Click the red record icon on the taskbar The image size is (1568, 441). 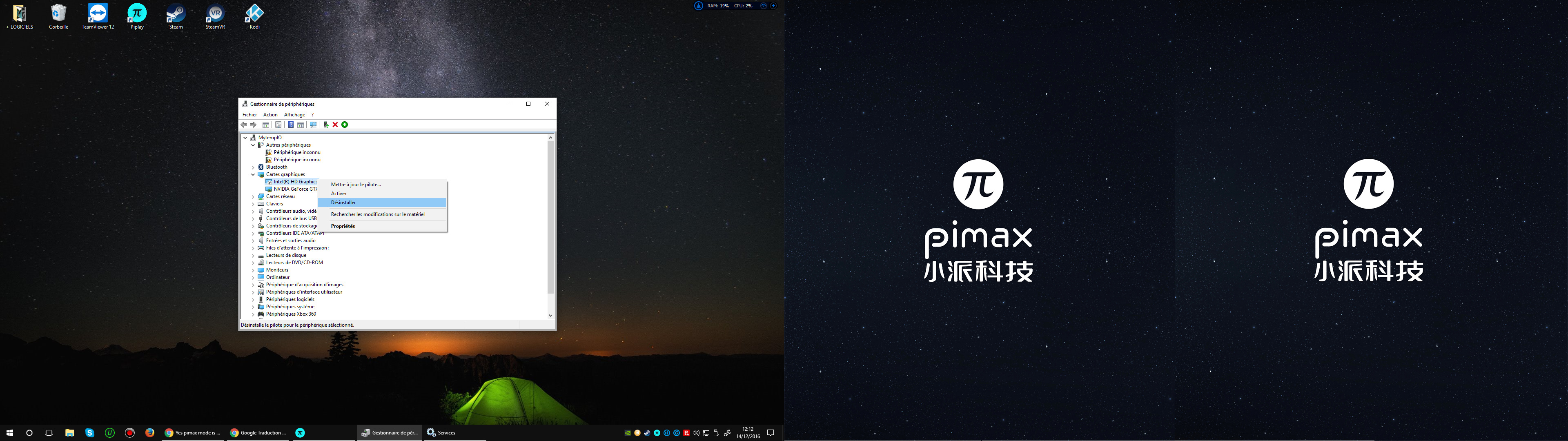[130, 433]
